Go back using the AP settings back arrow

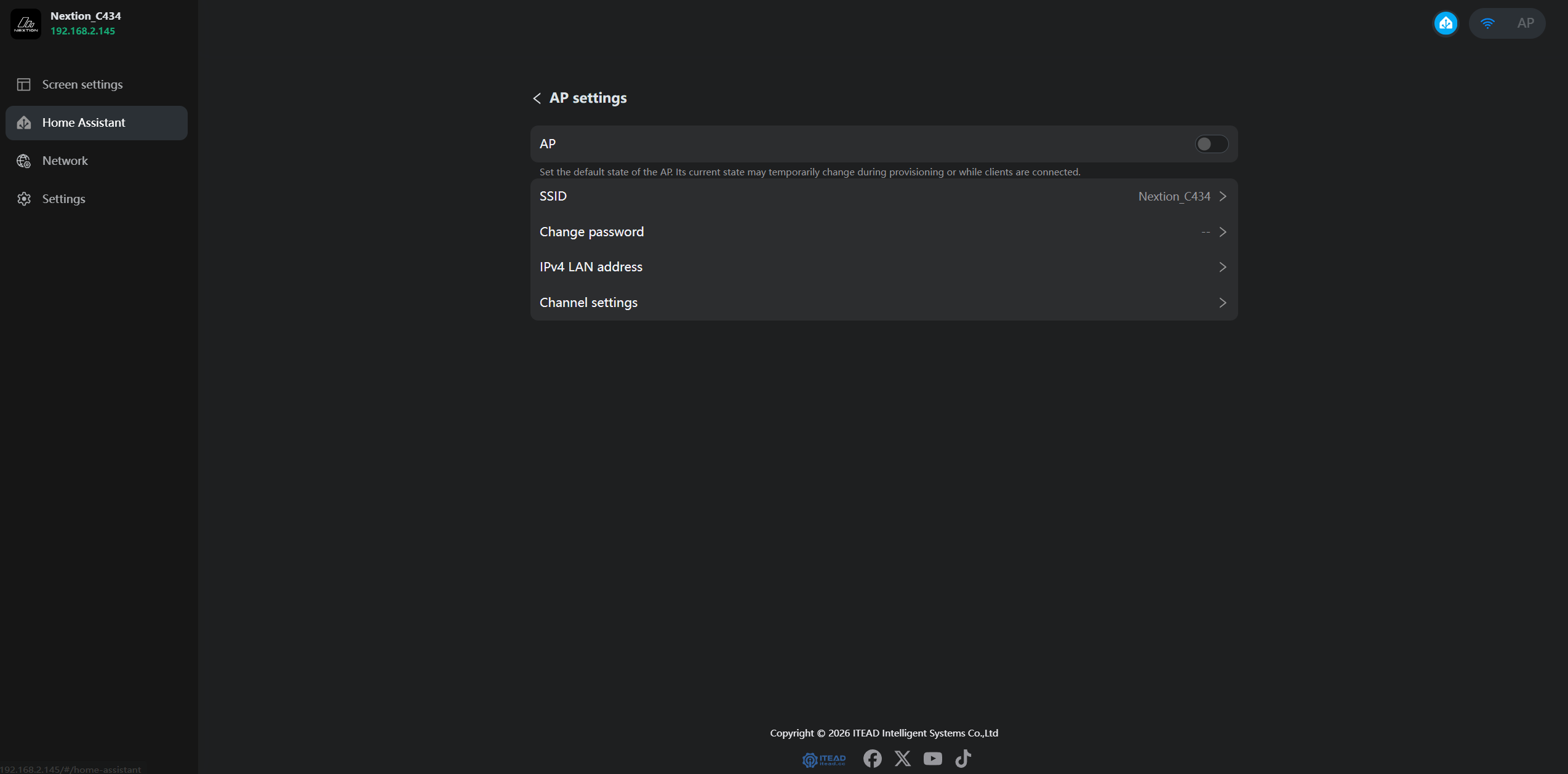point(537,98)
